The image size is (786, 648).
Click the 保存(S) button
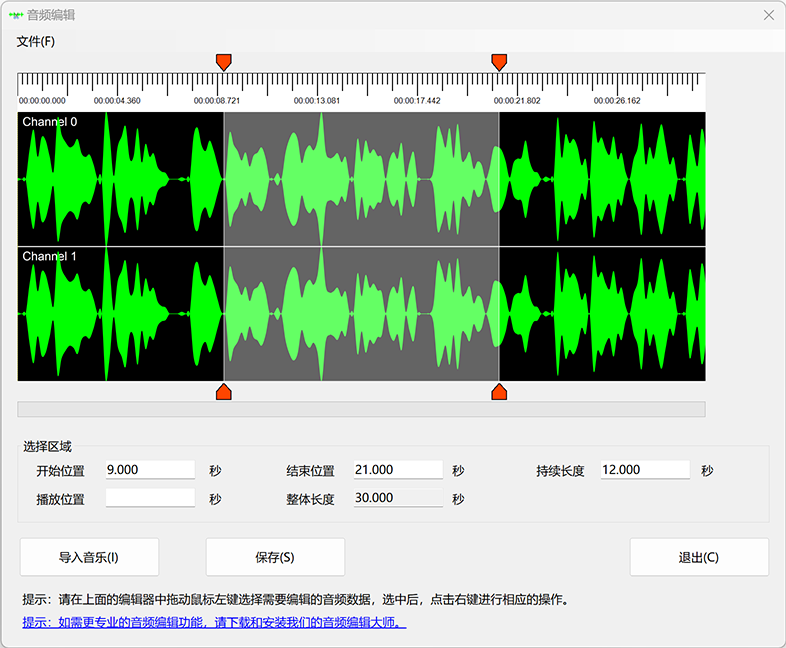coord(275,557)
